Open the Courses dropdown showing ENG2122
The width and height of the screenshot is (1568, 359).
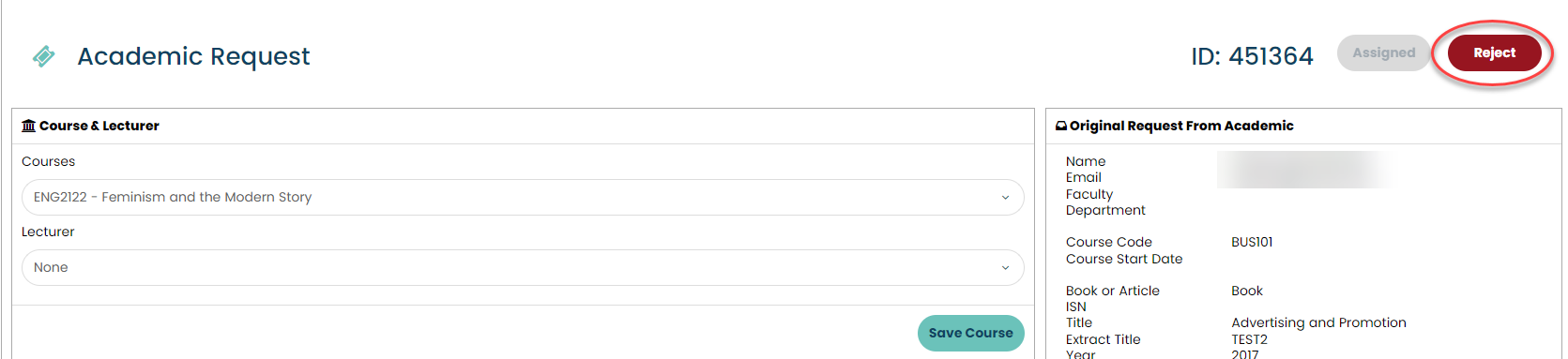523,197
